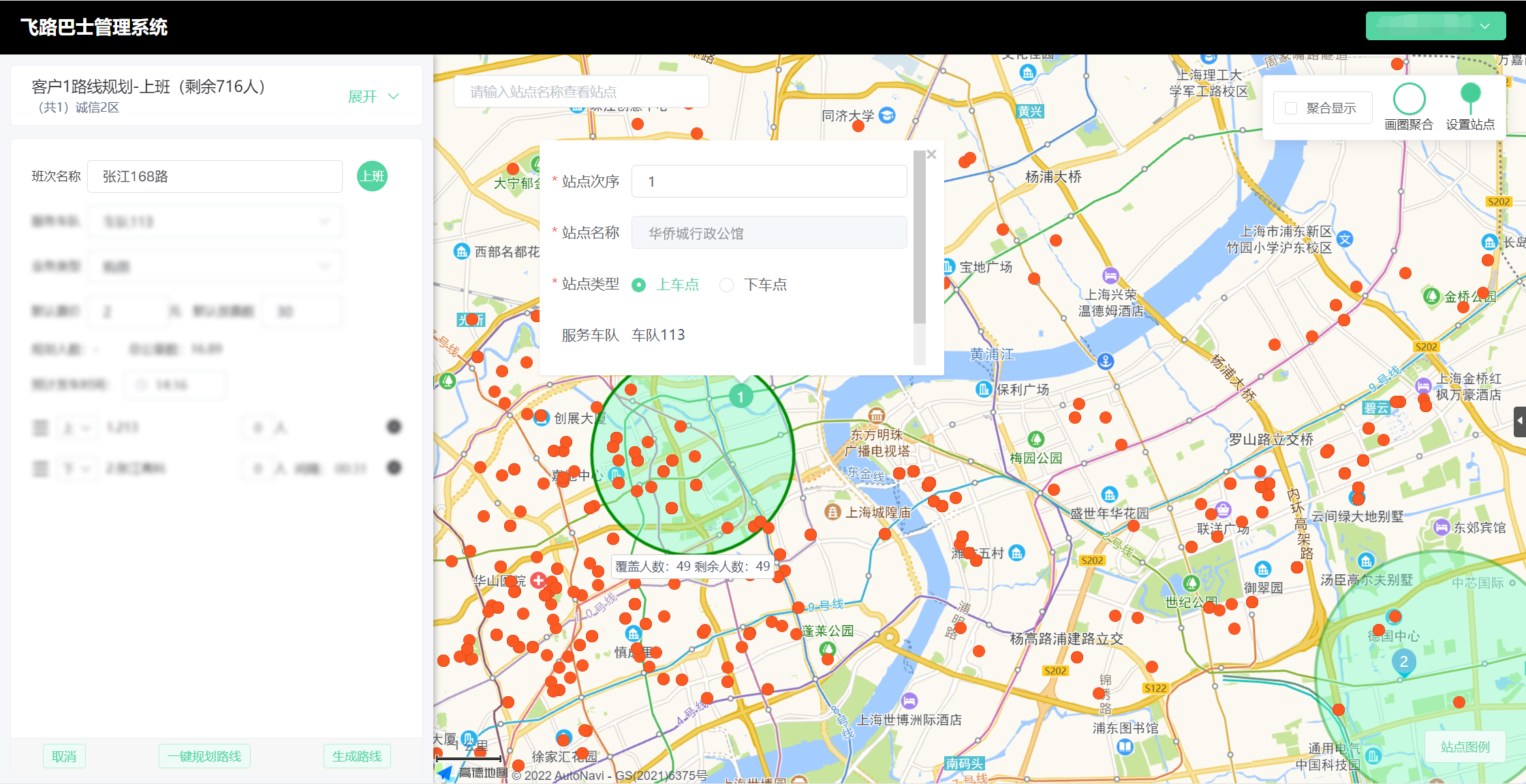Click the set station pin icon
This screenshot has height=784, width=1526.
pyautogui.click(x=1470, y=98)
